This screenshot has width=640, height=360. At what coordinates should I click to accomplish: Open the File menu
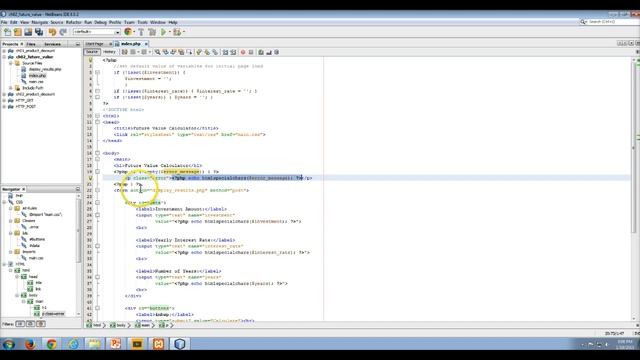click(4, 22)
